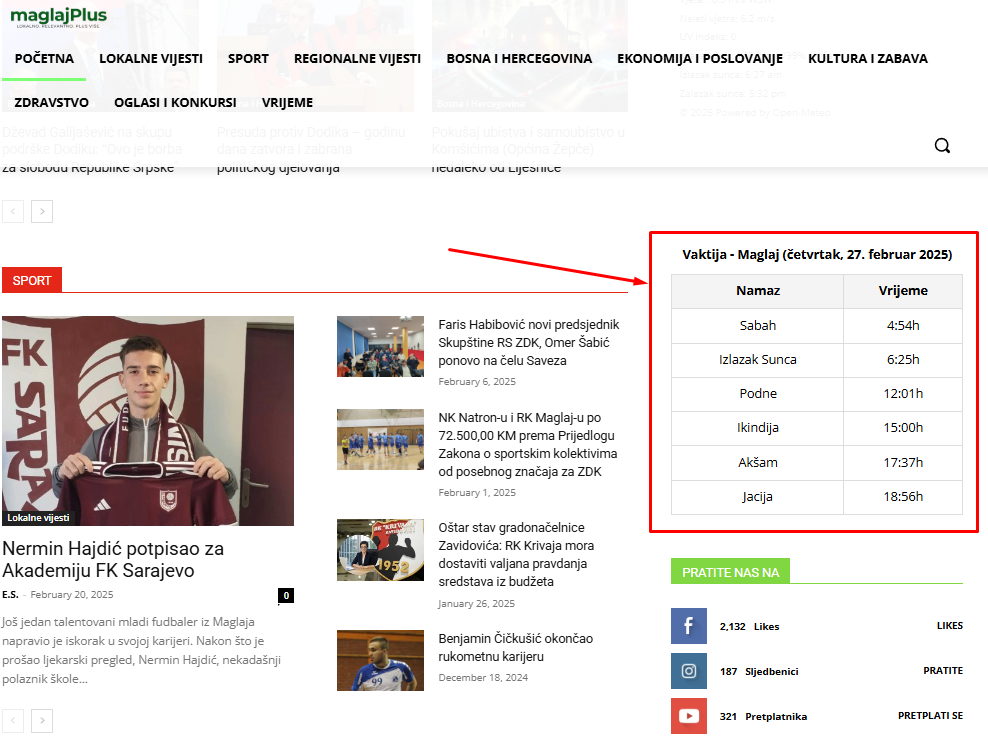Go to Ekonomija i poslovanje menu

(x=699, y=59)
